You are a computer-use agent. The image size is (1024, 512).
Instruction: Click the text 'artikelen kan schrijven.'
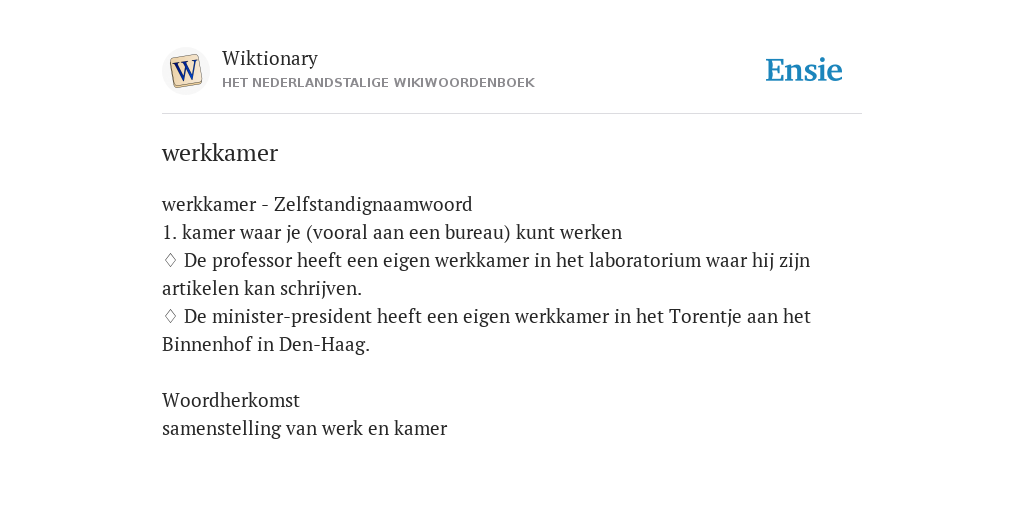pyautogui.click(x=262, y=289)
